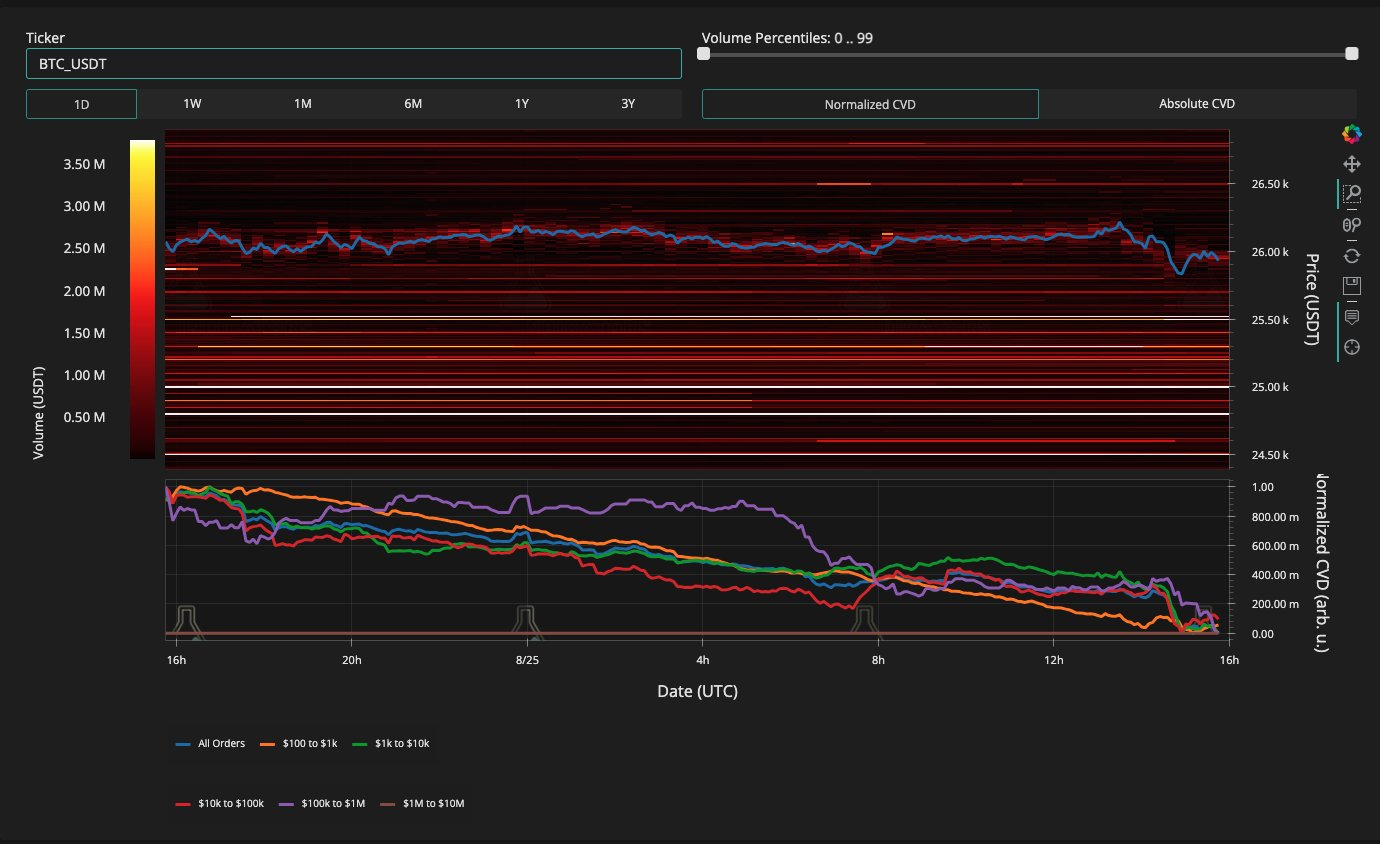Select the Pan tool
Viewport: 1380px width, 844px height.
pyautogui.click(x=1352, y=164)
